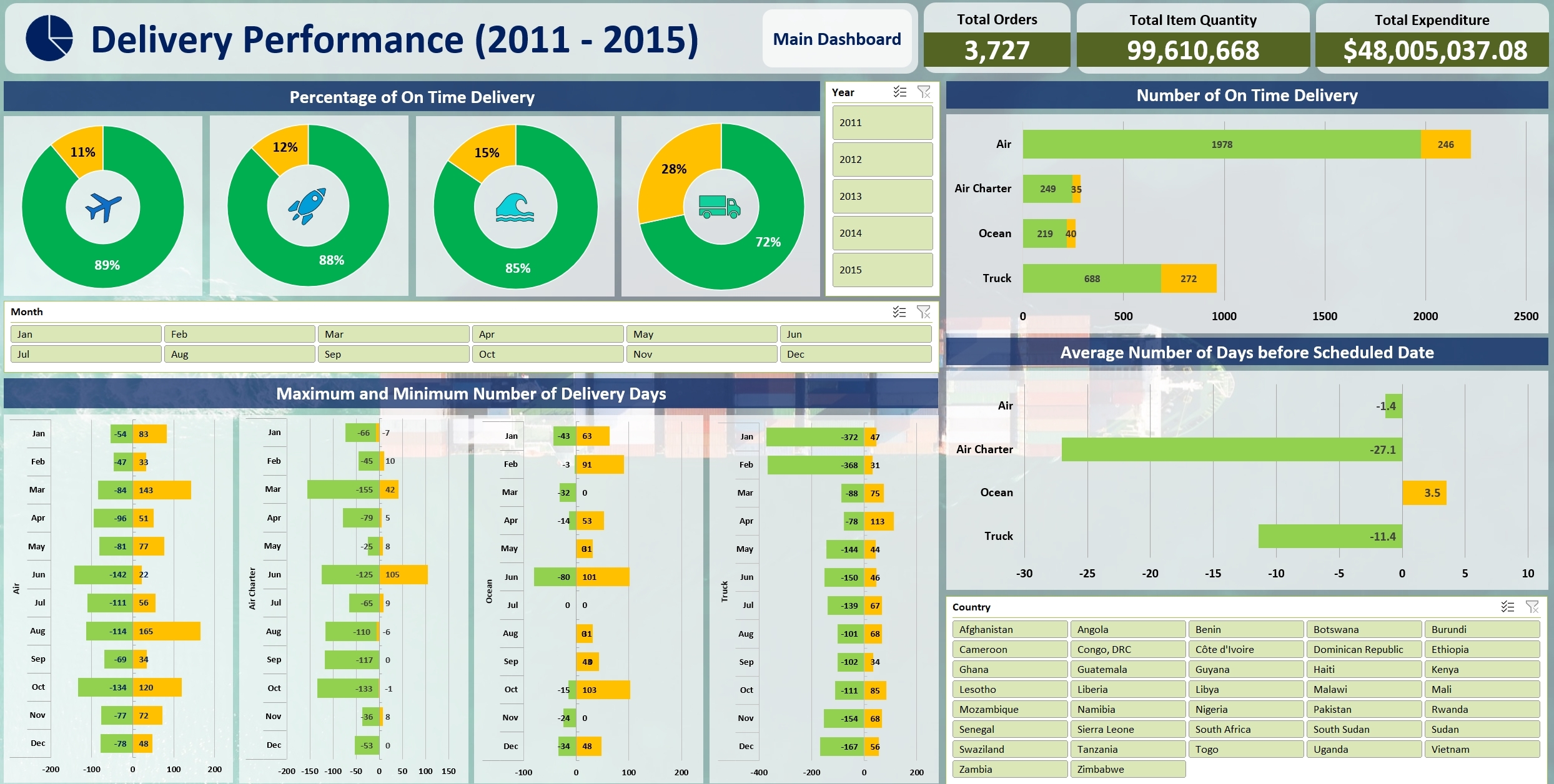1554x784 pixels.
Task: Click the airplane icon in the first donut chart
Action: click(x=104, y=206)
